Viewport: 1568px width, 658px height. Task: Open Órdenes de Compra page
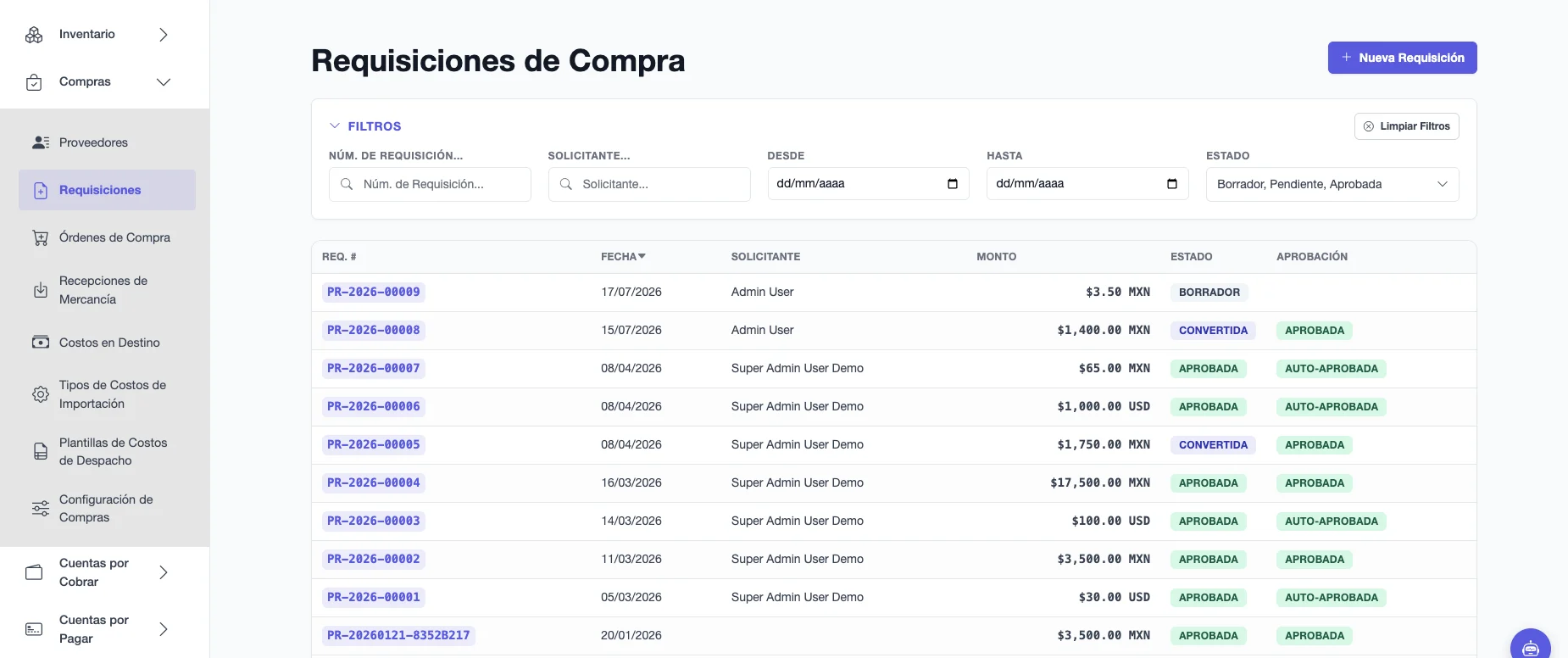click(107, 237)
